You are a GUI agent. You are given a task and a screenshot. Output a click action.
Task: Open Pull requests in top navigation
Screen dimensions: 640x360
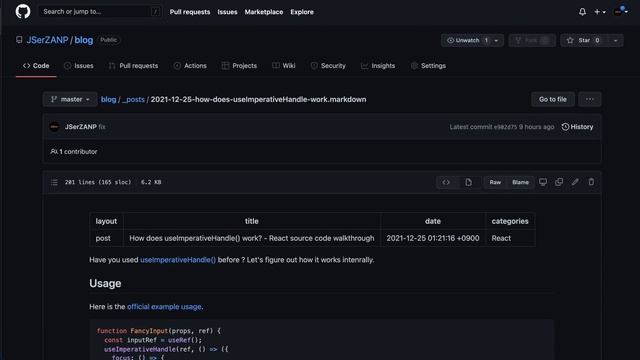(190, 12)
